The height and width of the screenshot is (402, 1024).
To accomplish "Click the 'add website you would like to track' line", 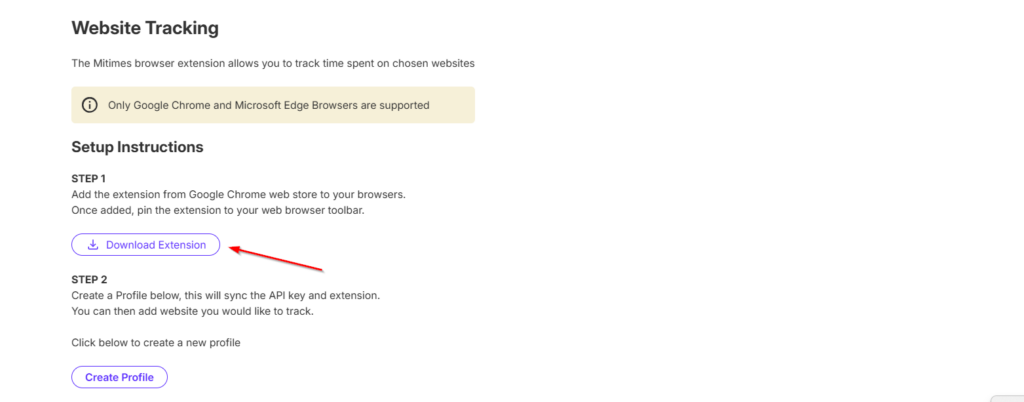I will (202, 313).
